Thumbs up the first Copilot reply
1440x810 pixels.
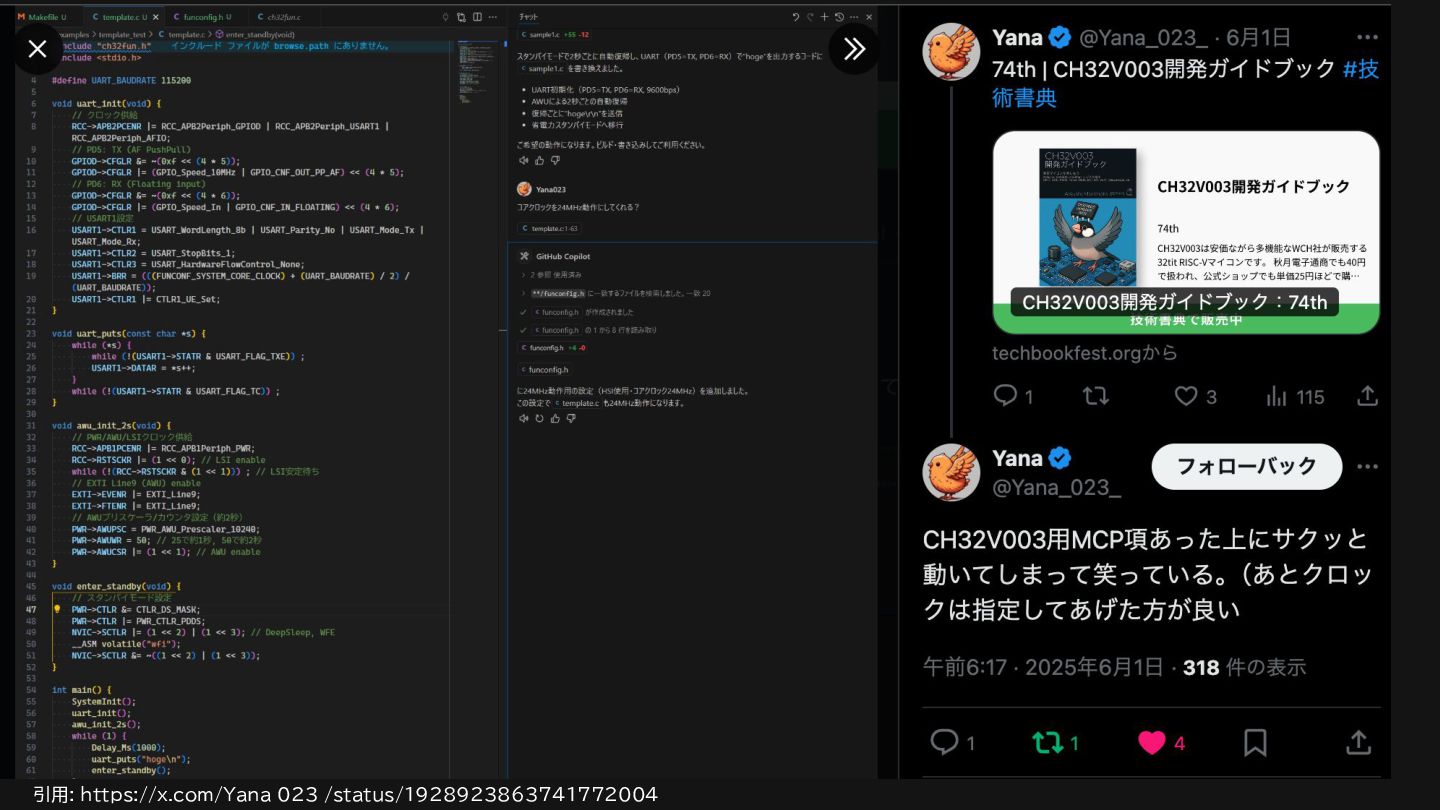(x=540, y=160)
